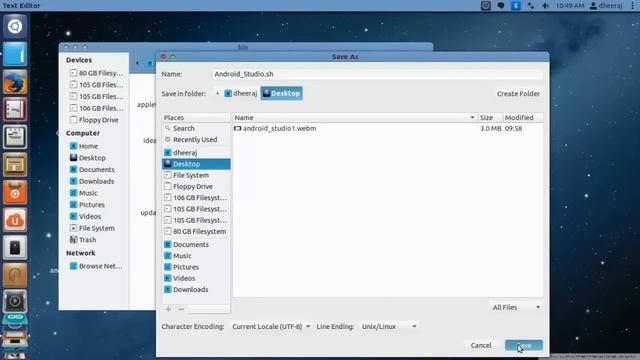Viewport: 640px width, 360px height.
Task: Select Pictures in dialog Places list
Action: coord(196,267)
